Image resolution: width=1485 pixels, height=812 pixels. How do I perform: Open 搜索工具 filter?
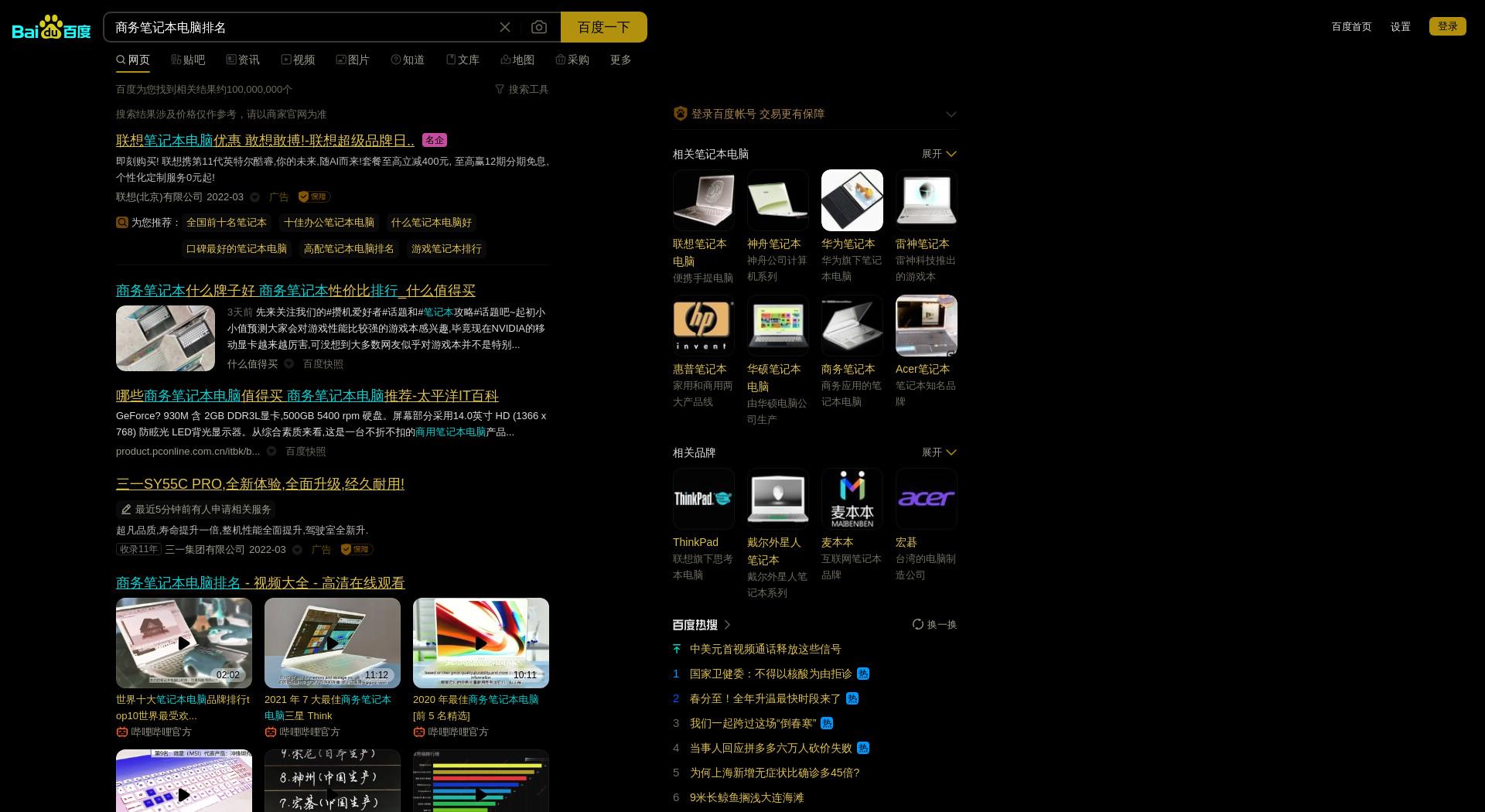(x=522, y=89)
